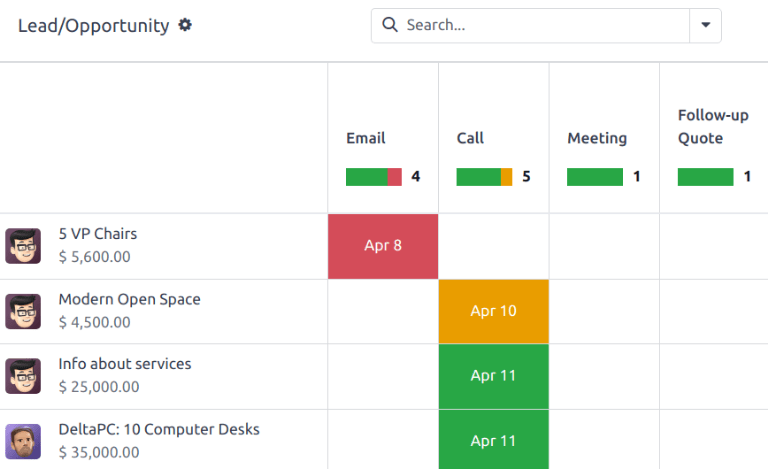Select the Email column header
The height and width of the screenshot is (469, 768).
[x=366, y=138]
